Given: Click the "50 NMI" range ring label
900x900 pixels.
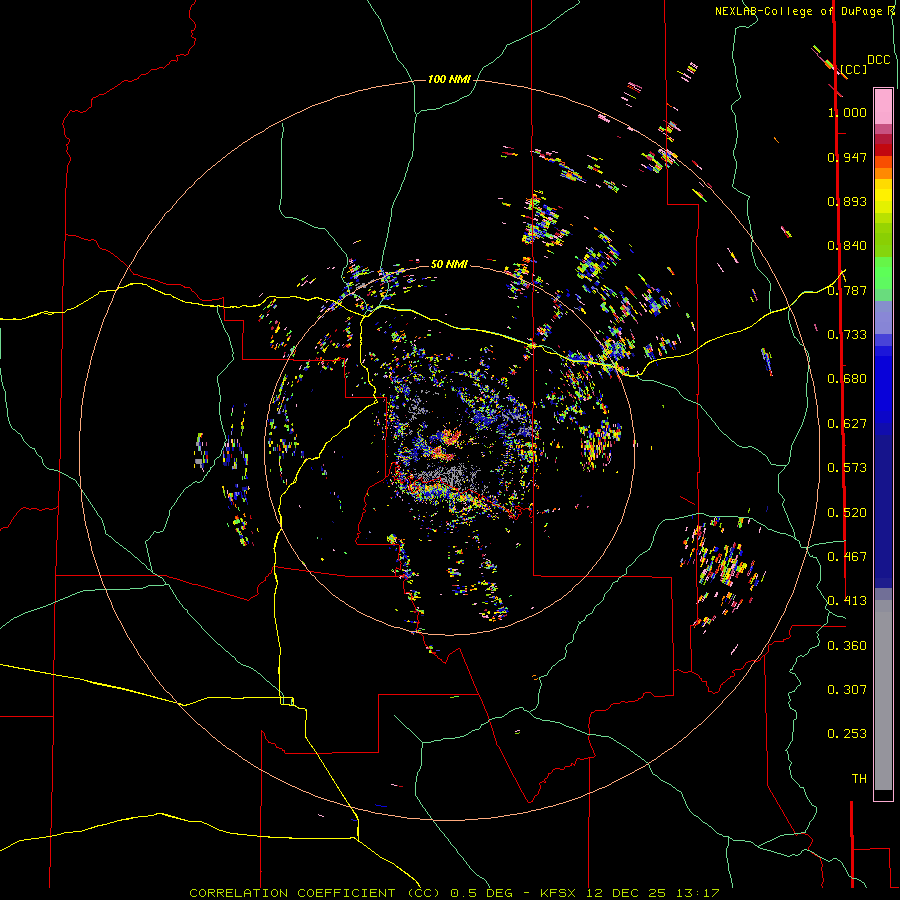Looking at the screenshot, I should [x=449, y=264].
